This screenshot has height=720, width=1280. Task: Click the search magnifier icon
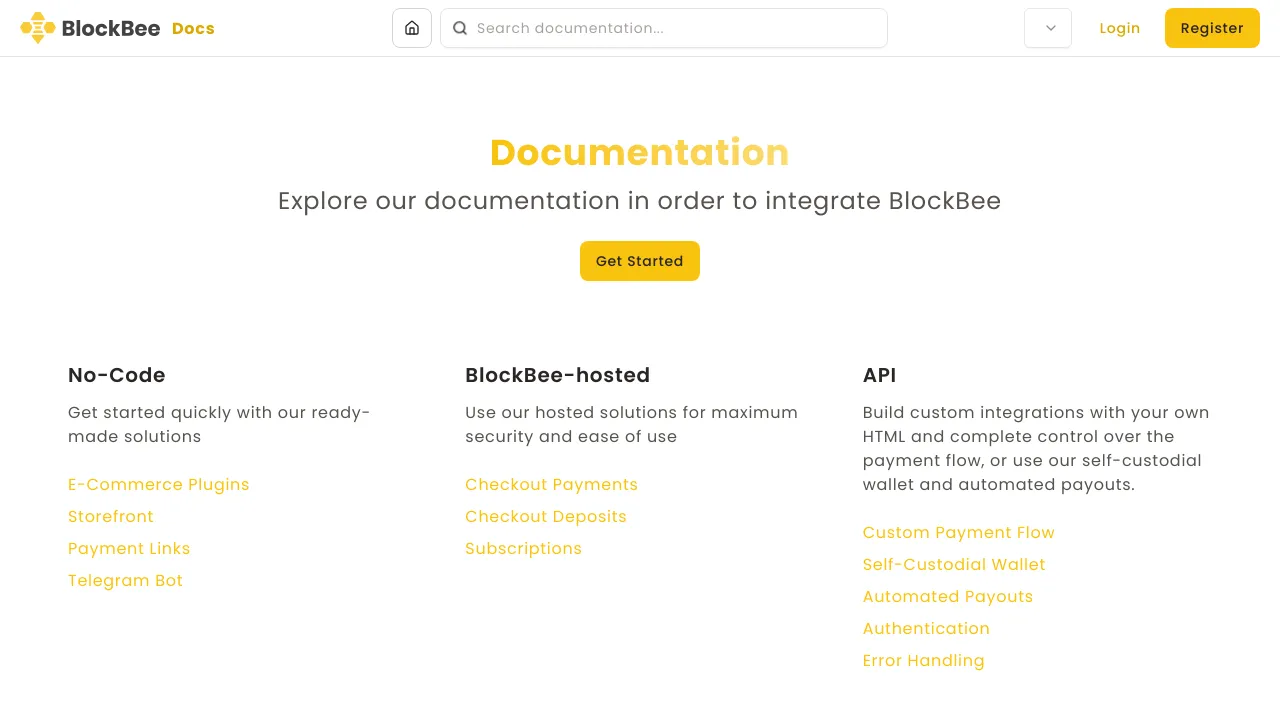point(460,28)
